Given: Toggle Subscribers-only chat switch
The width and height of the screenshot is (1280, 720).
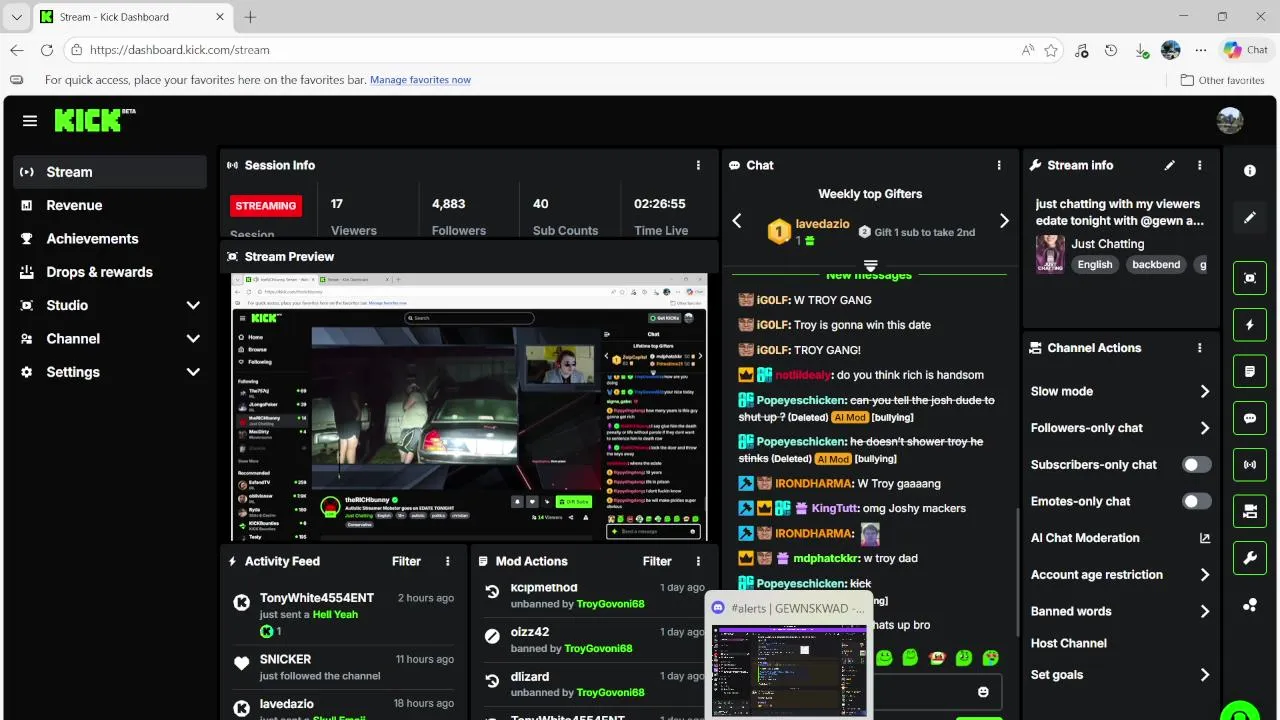Looking at the screenshot, I should pyautogui.click(x=1197, y=465).
